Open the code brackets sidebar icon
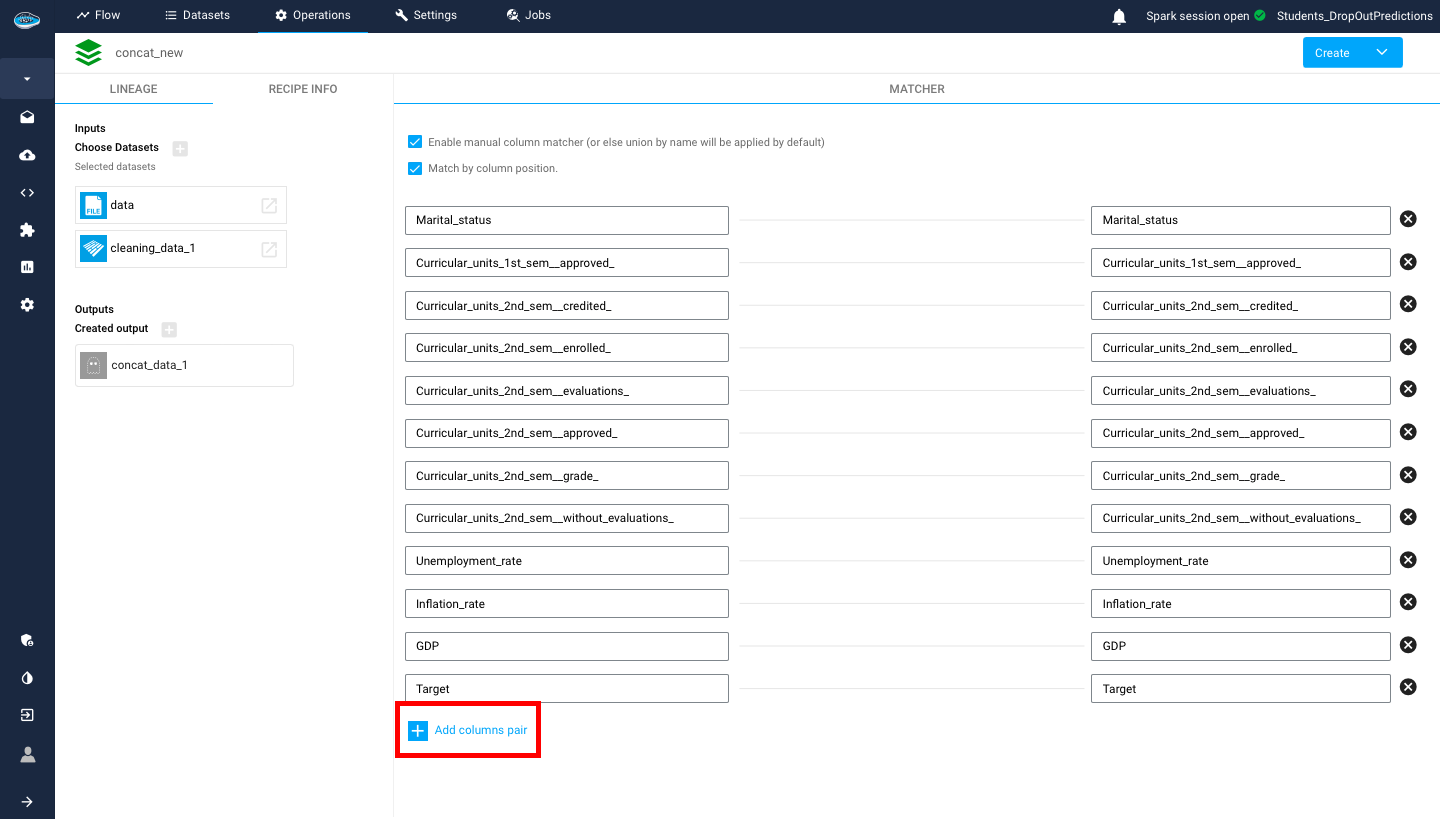Screen dimensions: 1440x819 pos(27,193)
